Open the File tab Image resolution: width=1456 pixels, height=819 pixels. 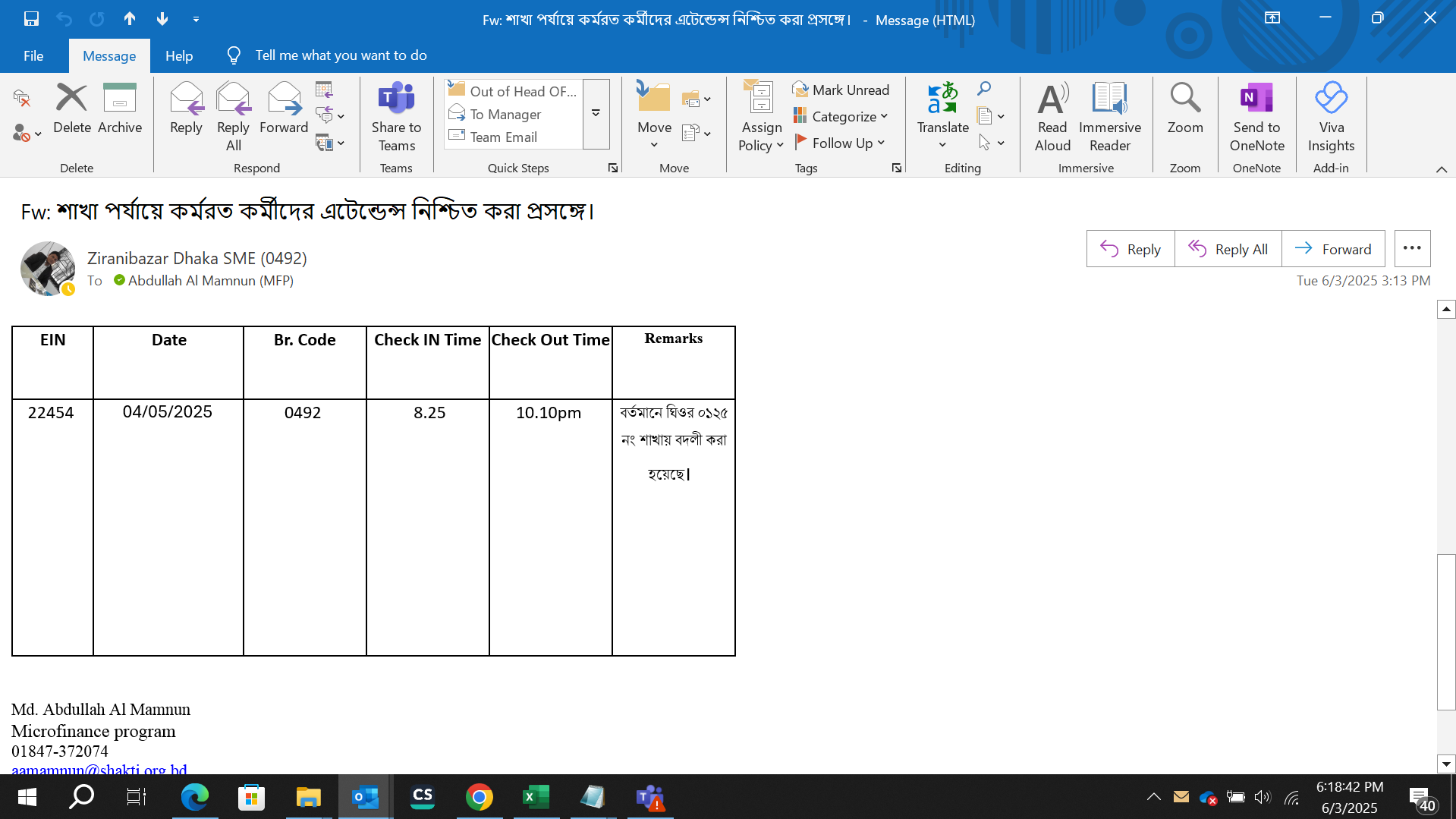tap(33, 55)
